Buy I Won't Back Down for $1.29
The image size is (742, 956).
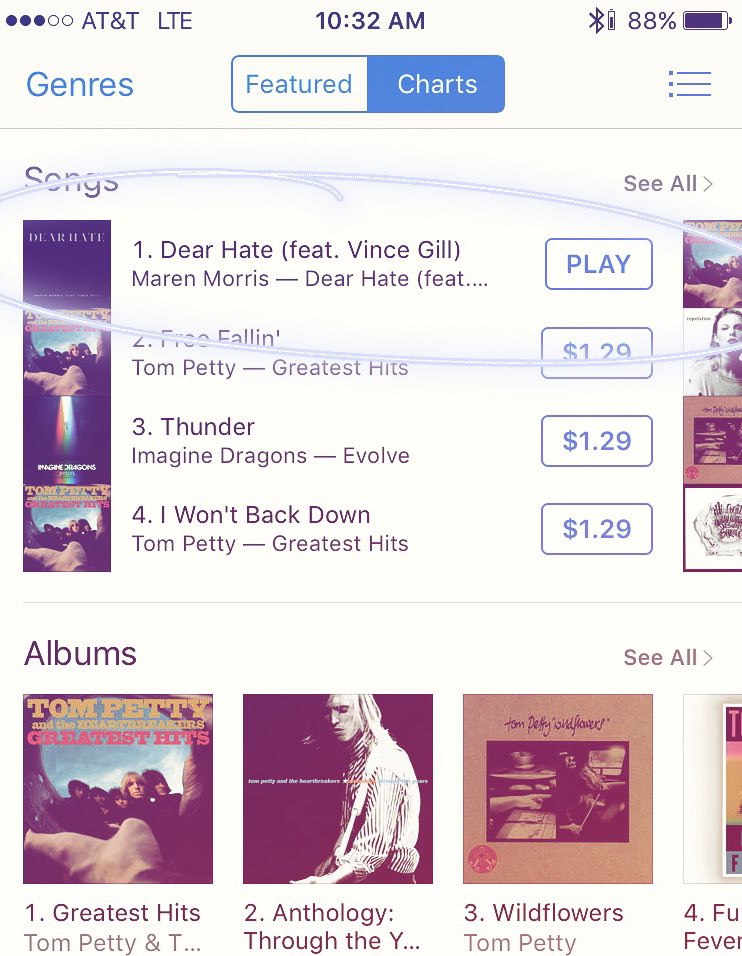point(597,529)
